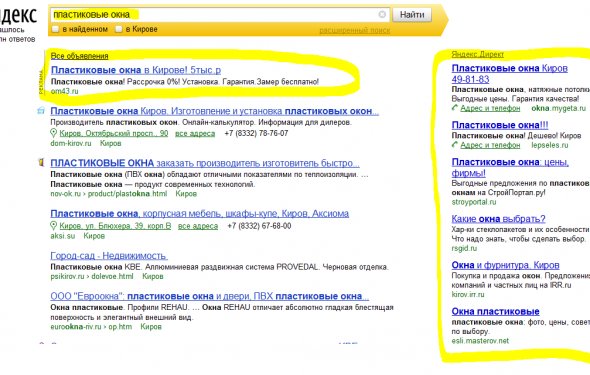The width and height of the screenshot is (590, 375).
Task: Click phone number +7 (8332) 67-68-00
Action: (x=259, y=226)
